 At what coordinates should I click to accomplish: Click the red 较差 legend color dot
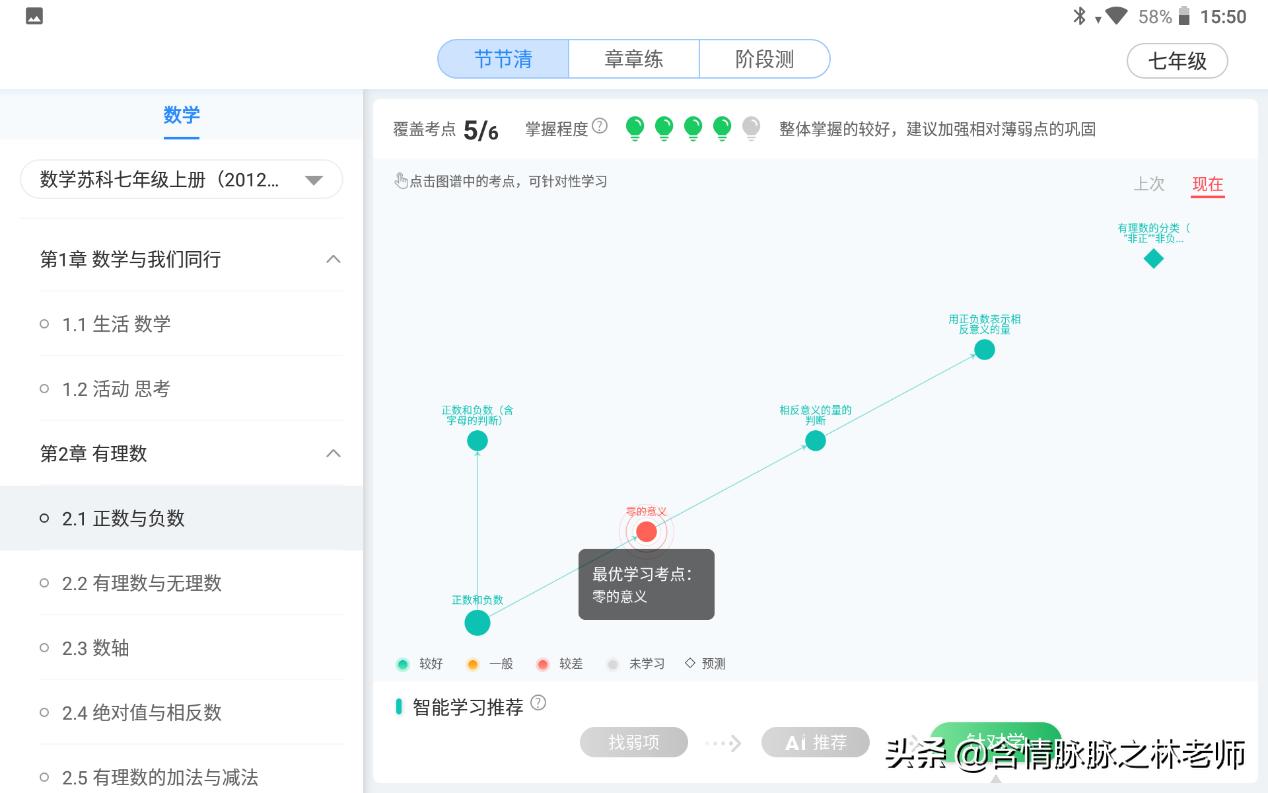[x=543, y=663]
